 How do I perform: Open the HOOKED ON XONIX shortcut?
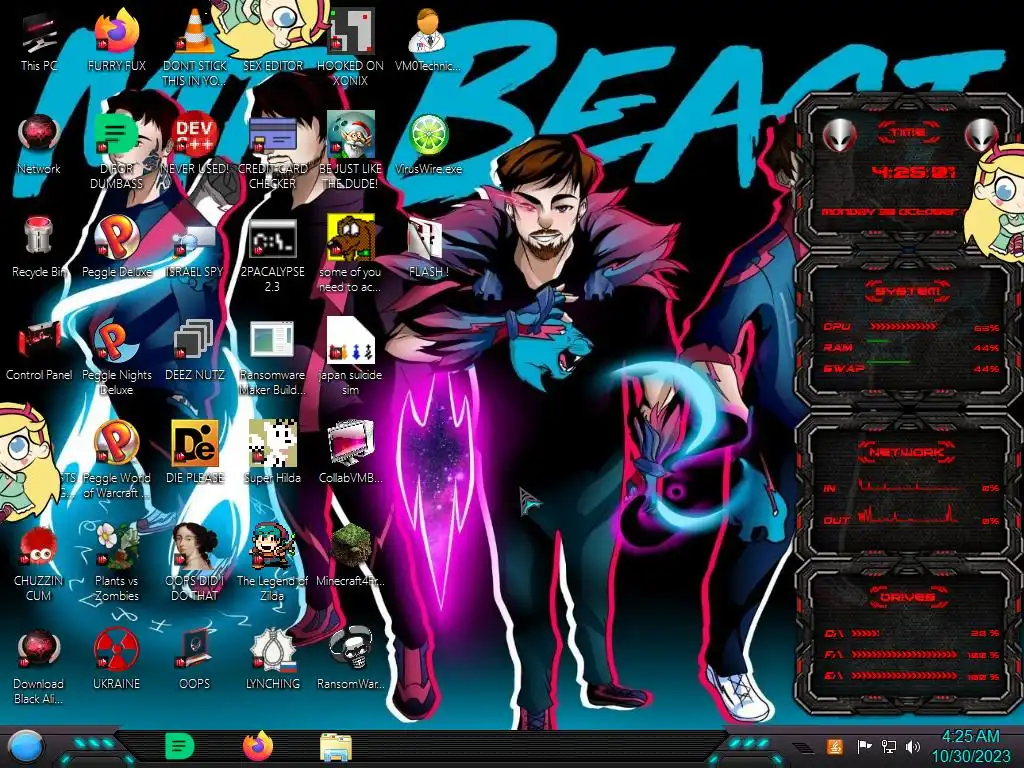click(351, 46)
